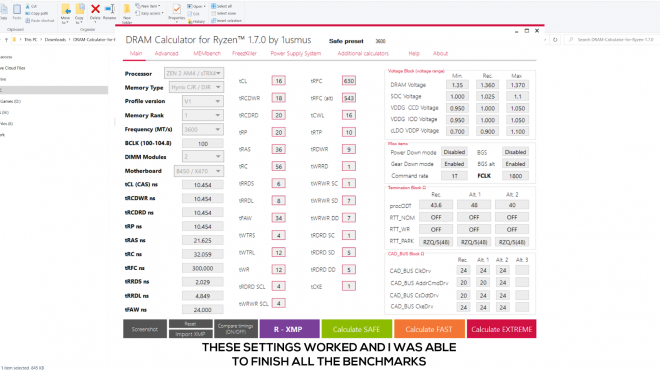
Task: Click the Copy to folder icon
Action: coord(80,9)
